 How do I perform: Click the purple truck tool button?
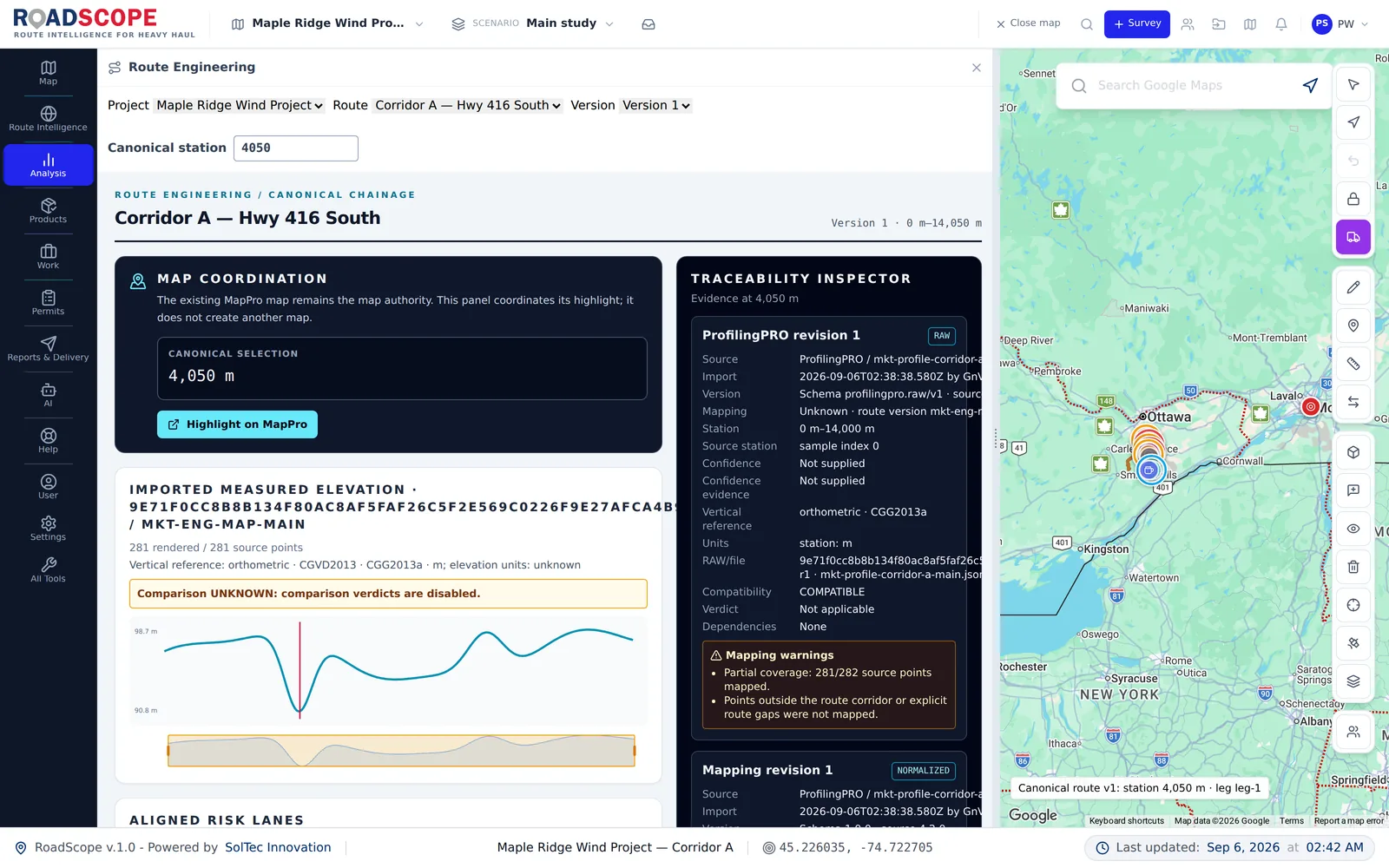(x=1353, y=237)
